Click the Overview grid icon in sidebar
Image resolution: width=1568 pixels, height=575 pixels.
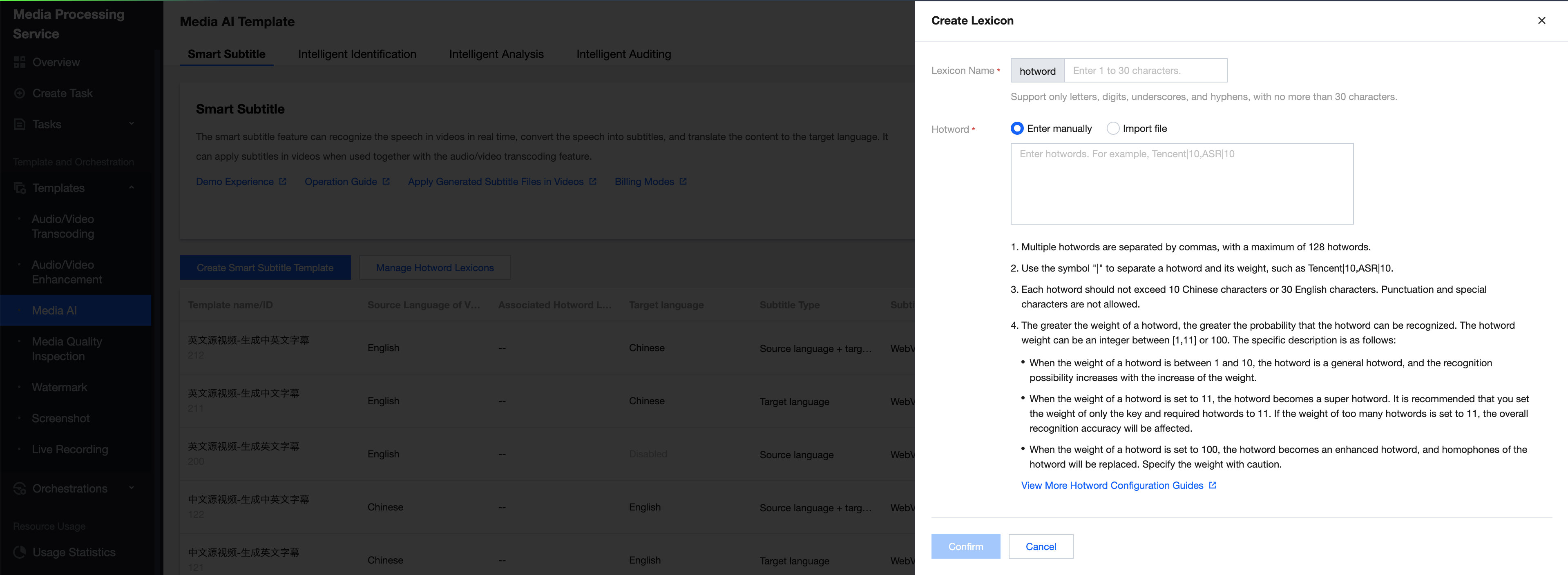pos(20,62)
